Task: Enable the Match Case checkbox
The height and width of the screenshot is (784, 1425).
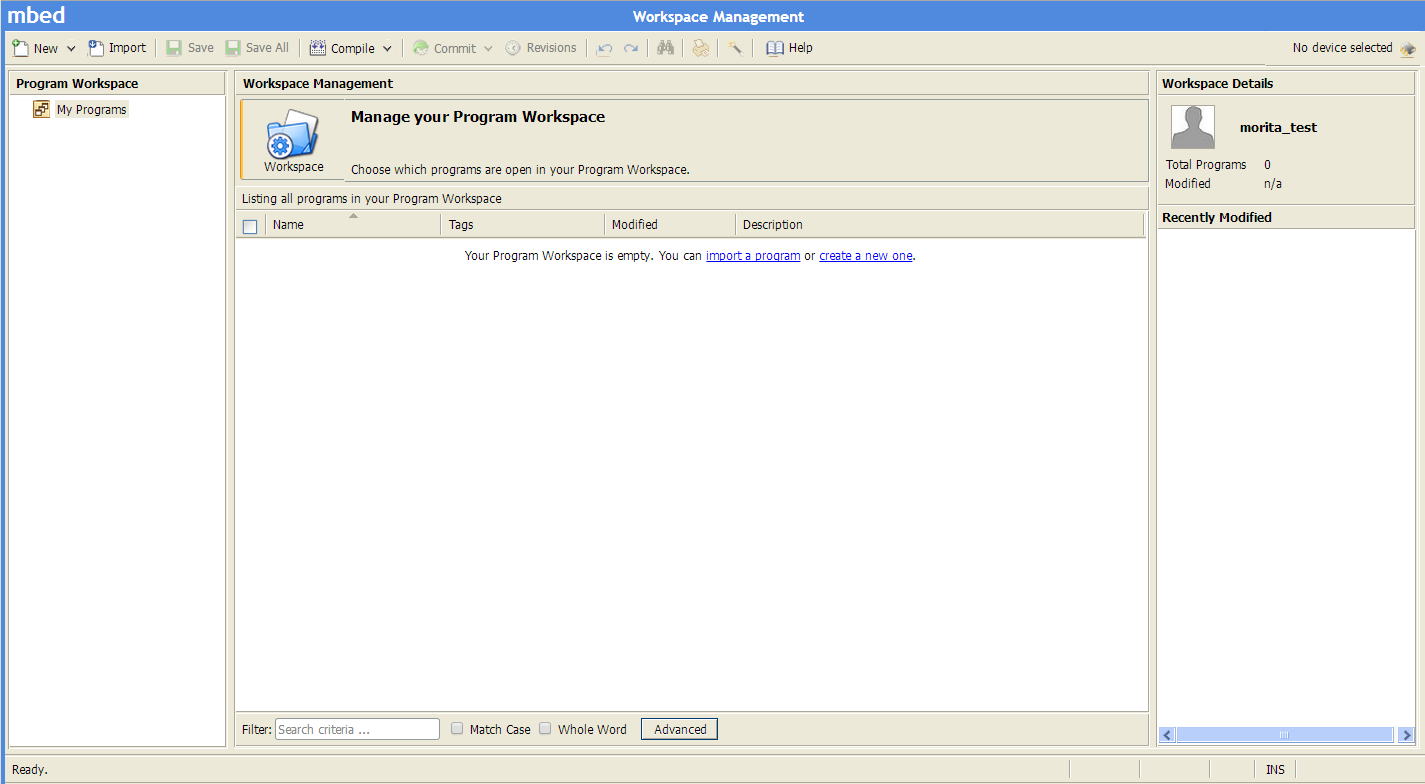Action: (457, 728)
